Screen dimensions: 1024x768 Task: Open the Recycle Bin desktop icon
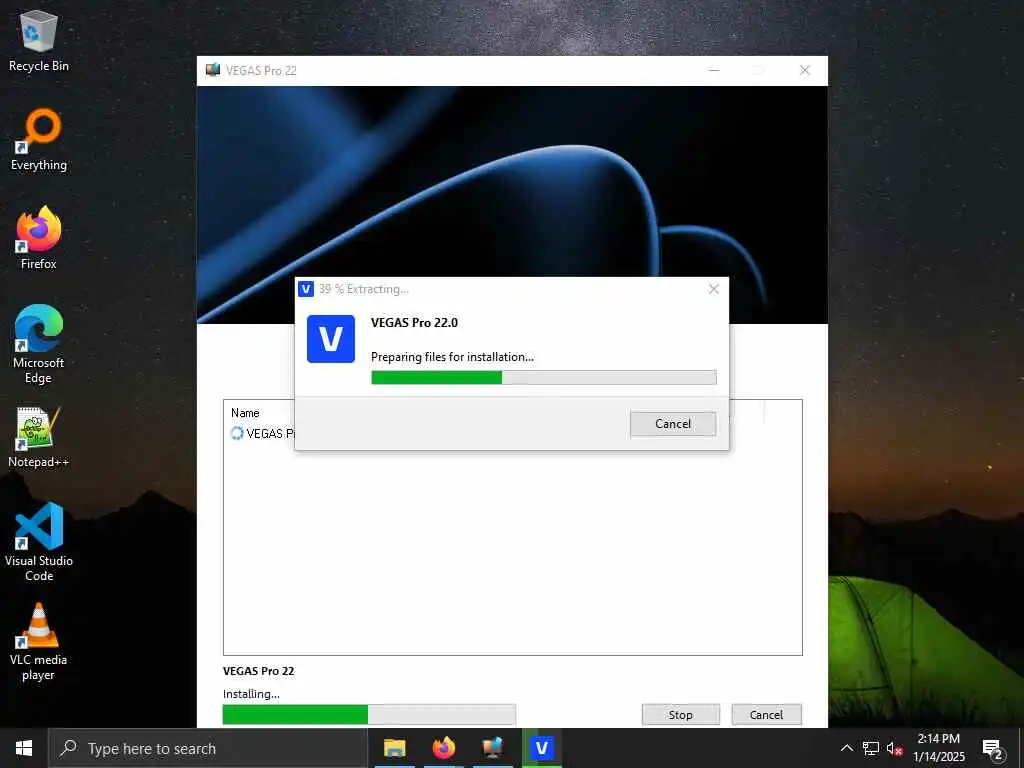pos(39,40)
